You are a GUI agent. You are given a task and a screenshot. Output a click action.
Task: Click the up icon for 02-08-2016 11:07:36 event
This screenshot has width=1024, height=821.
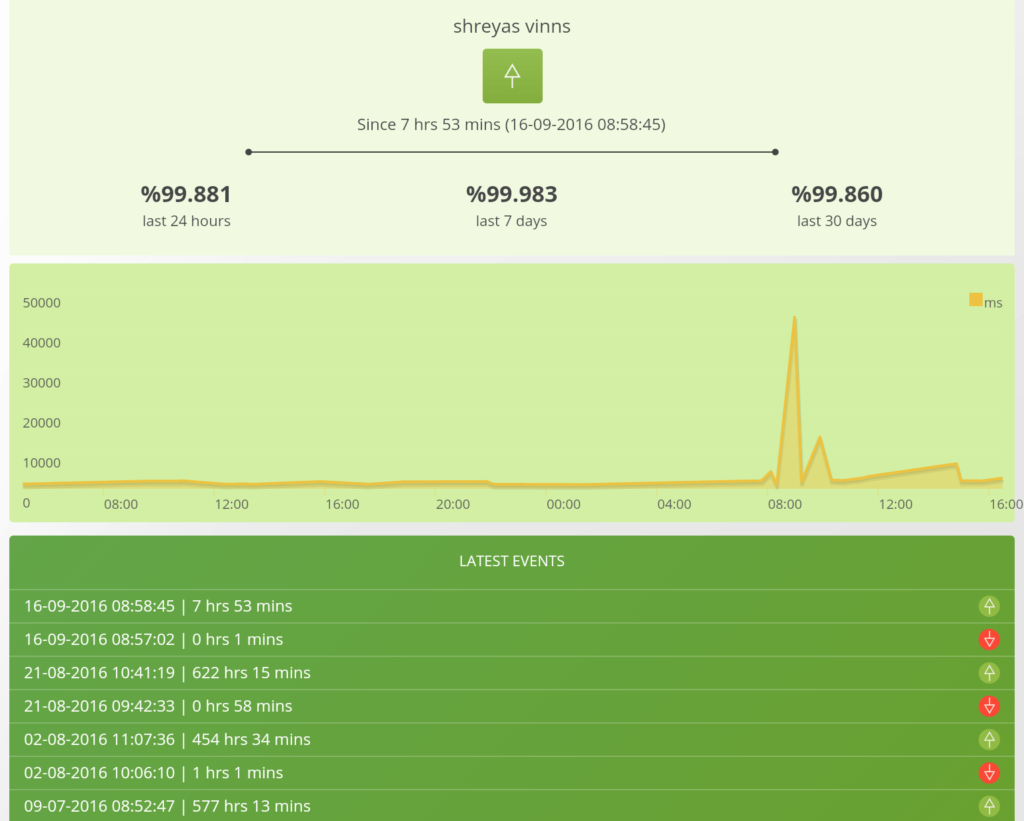pos(989,739)
